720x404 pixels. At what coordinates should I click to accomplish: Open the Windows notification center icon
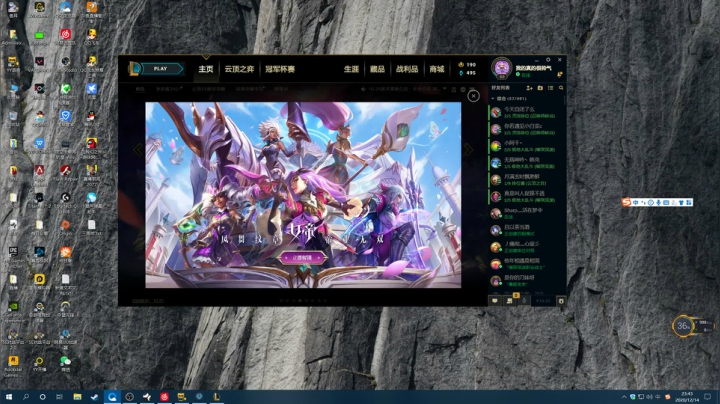[708, 397]
